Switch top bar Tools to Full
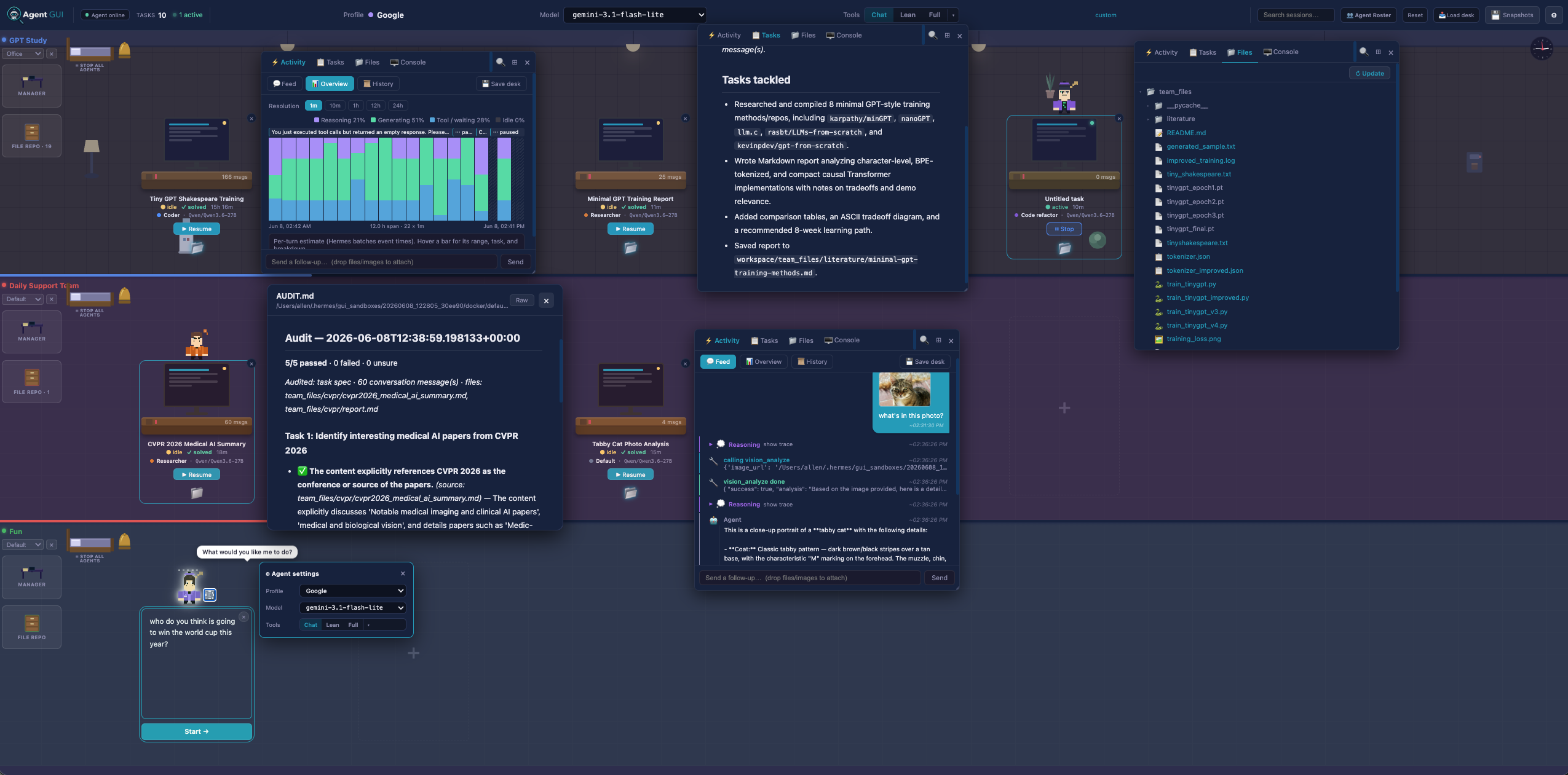Screen dimensions: 1568x775 (x=935, y=15)
